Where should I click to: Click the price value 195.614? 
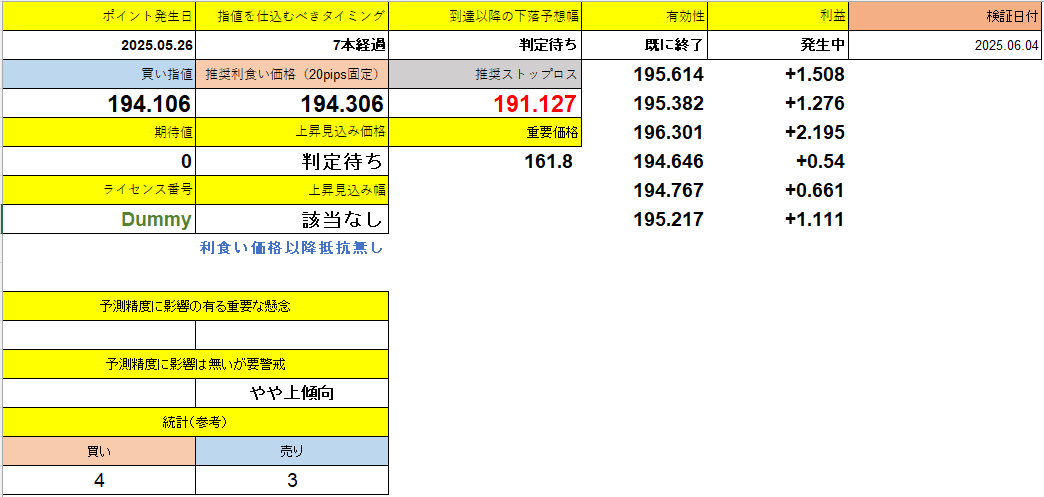click(x=670, y=75)
